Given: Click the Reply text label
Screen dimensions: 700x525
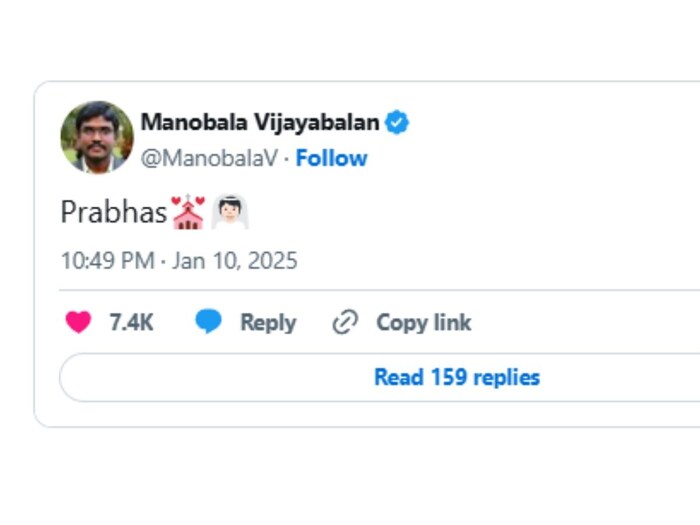Looking at the screenshot, I should pos(268,322).
